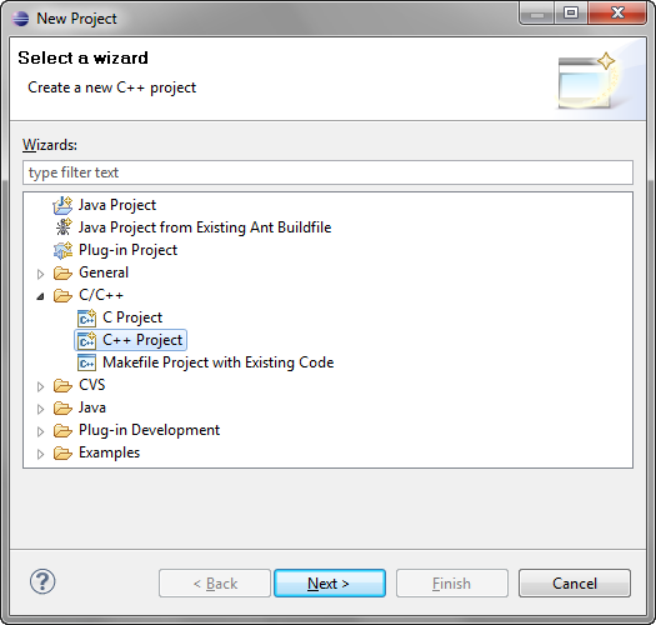
Task: Select Makefile Project with Existing Code
Action: (218, 363)
